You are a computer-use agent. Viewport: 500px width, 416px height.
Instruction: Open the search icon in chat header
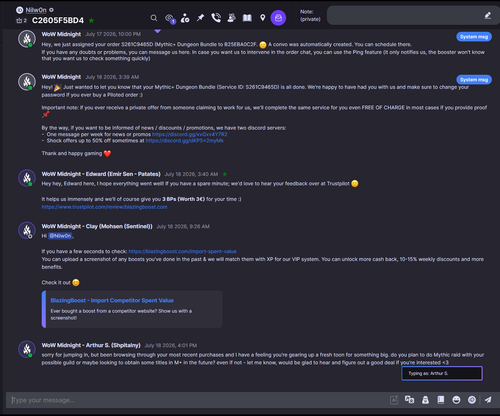[154, 18]
